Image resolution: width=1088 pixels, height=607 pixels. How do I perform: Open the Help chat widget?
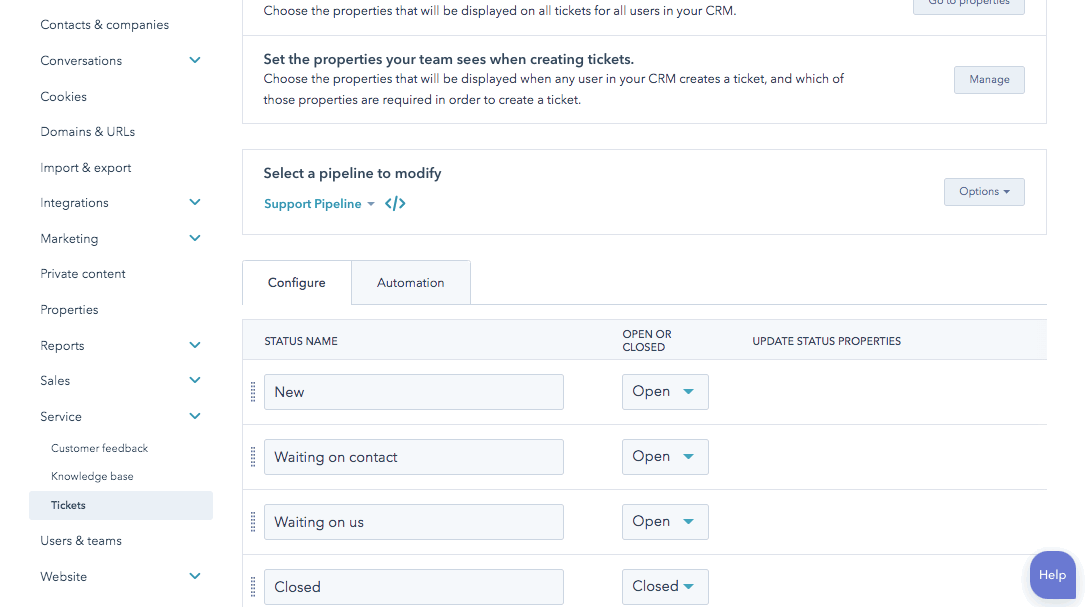pos(1052,575)
